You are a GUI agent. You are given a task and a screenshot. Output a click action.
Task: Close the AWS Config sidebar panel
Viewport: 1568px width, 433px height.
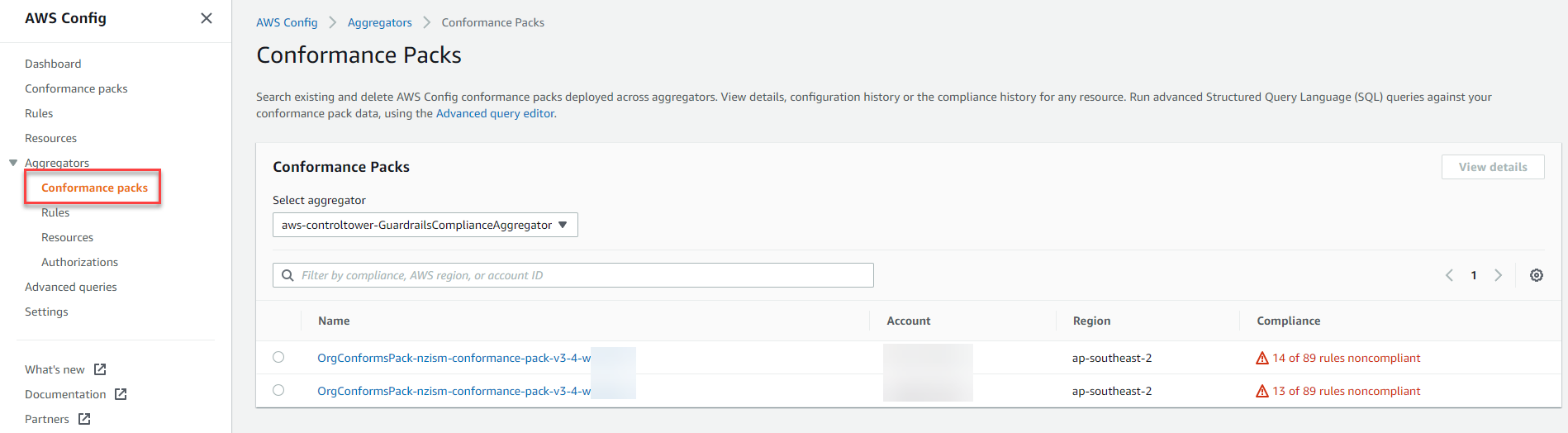coord(207,18)
